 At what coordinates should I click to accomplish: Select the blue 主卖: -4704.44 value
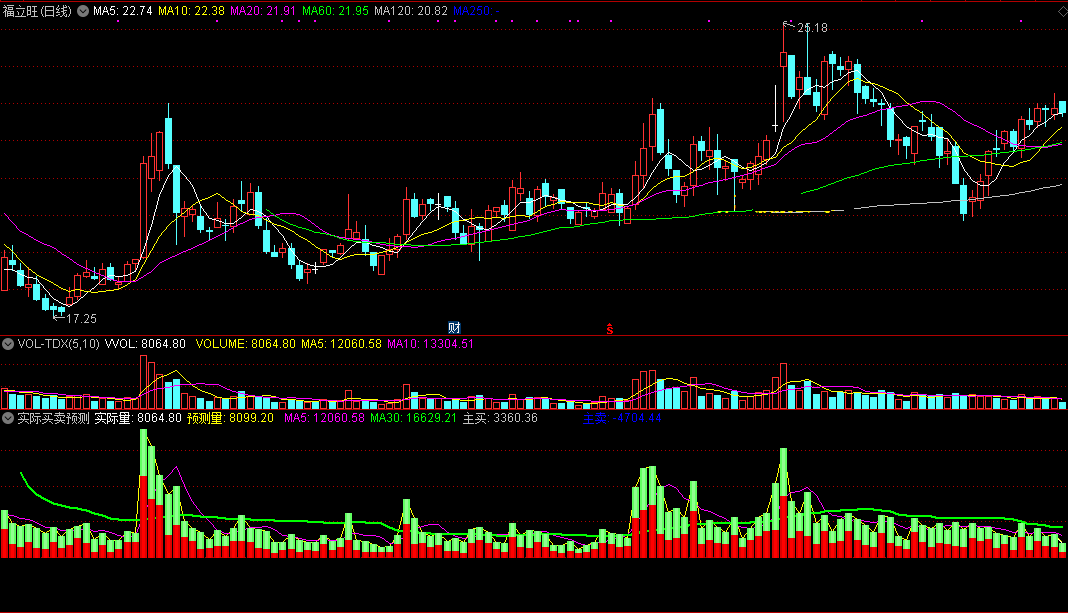coord(622,418)
